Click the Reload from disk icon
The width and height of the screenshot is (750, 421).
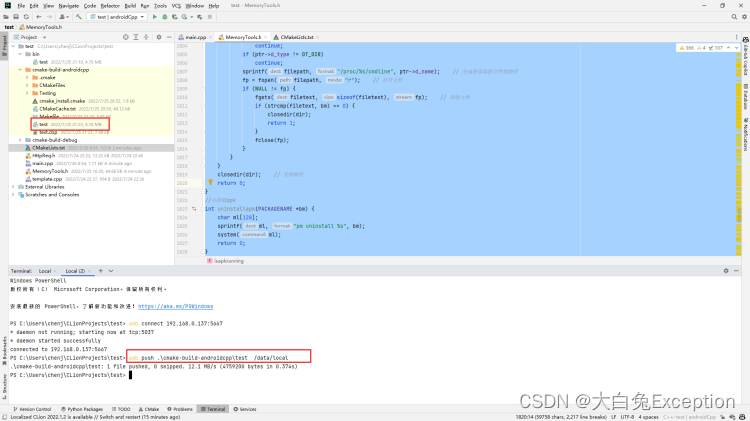tap(26, 17)
